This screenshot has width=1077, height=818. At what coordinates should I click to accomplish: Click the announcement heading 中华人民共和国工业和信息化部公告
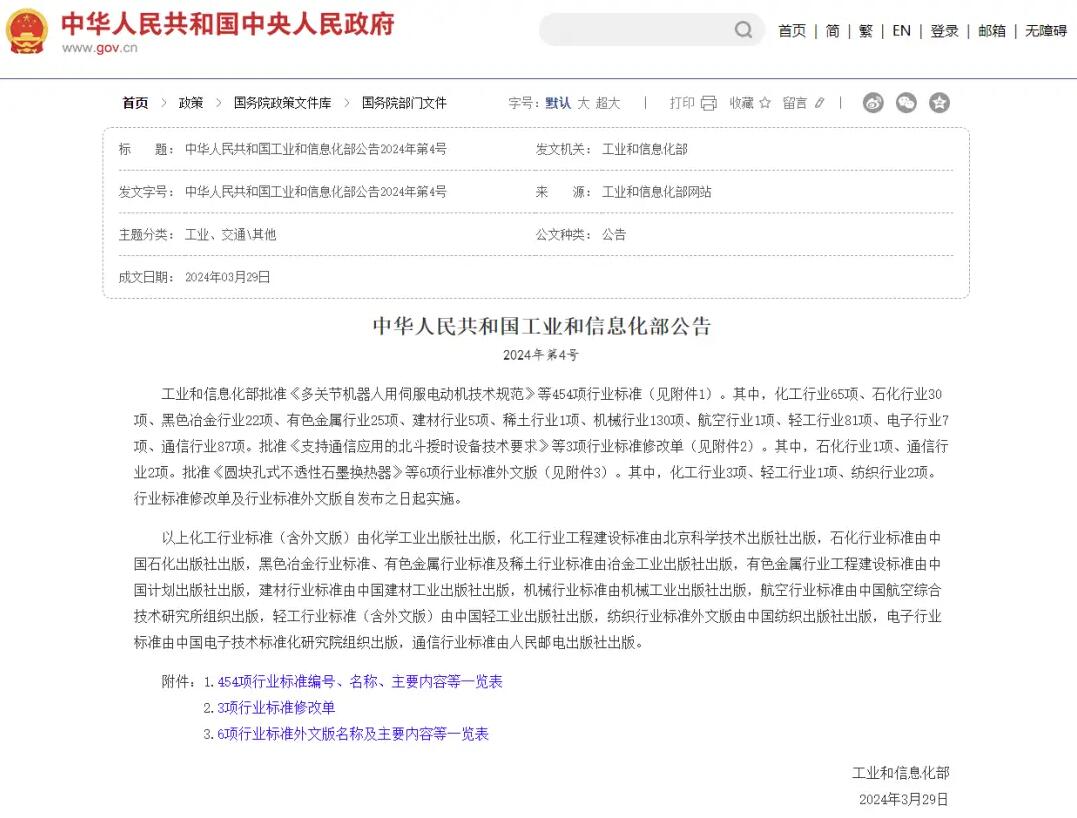point(542,326)
